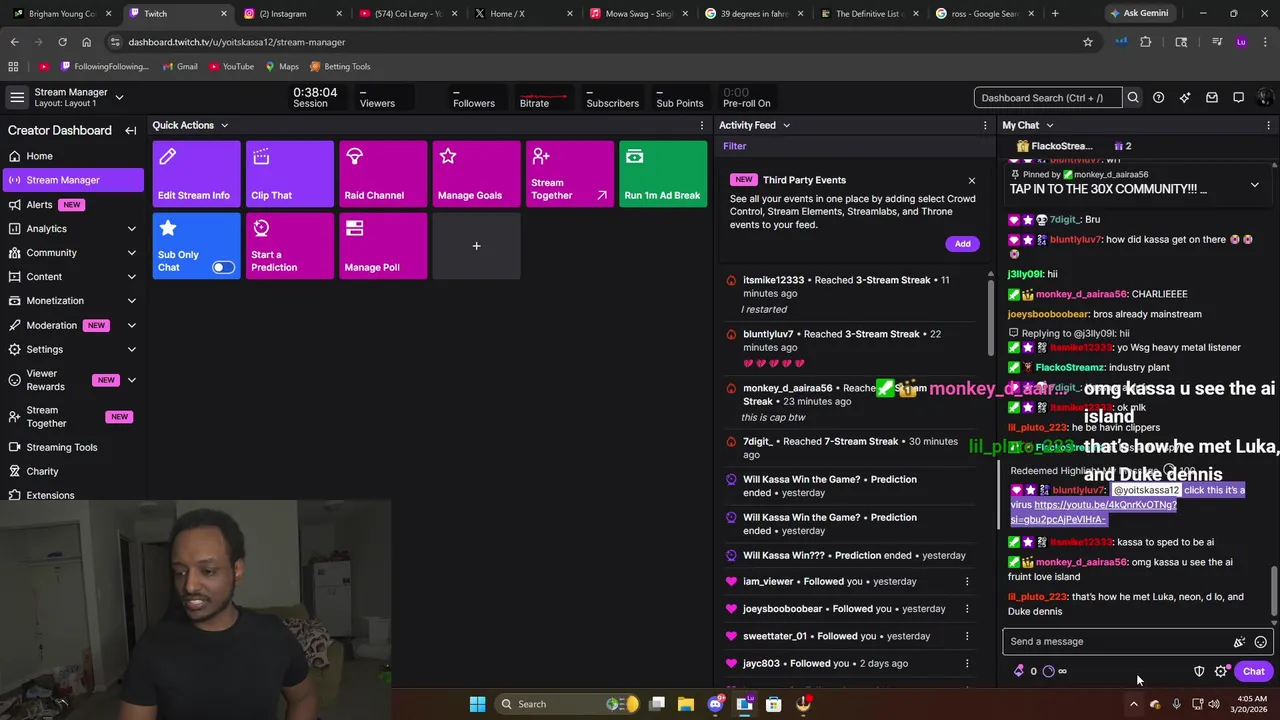Open options for jayc803 follow event

pos(966,663)
